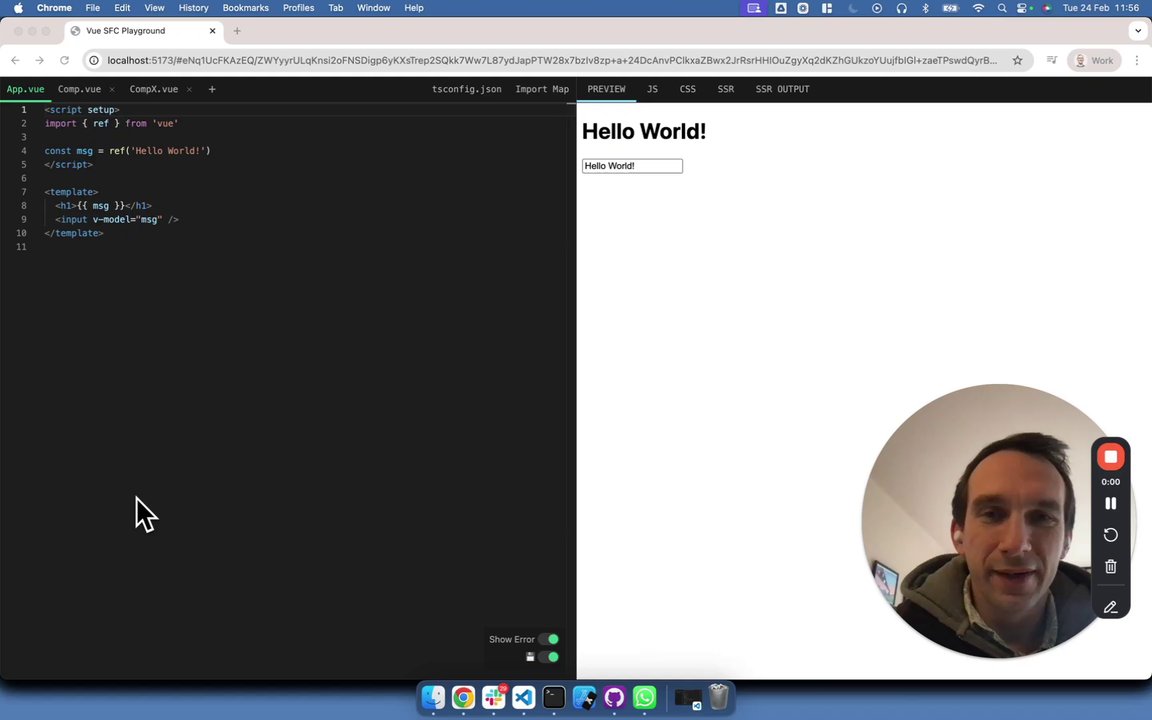
Task: Click the localhost URL address bar
Action: [x=552, y=60]
